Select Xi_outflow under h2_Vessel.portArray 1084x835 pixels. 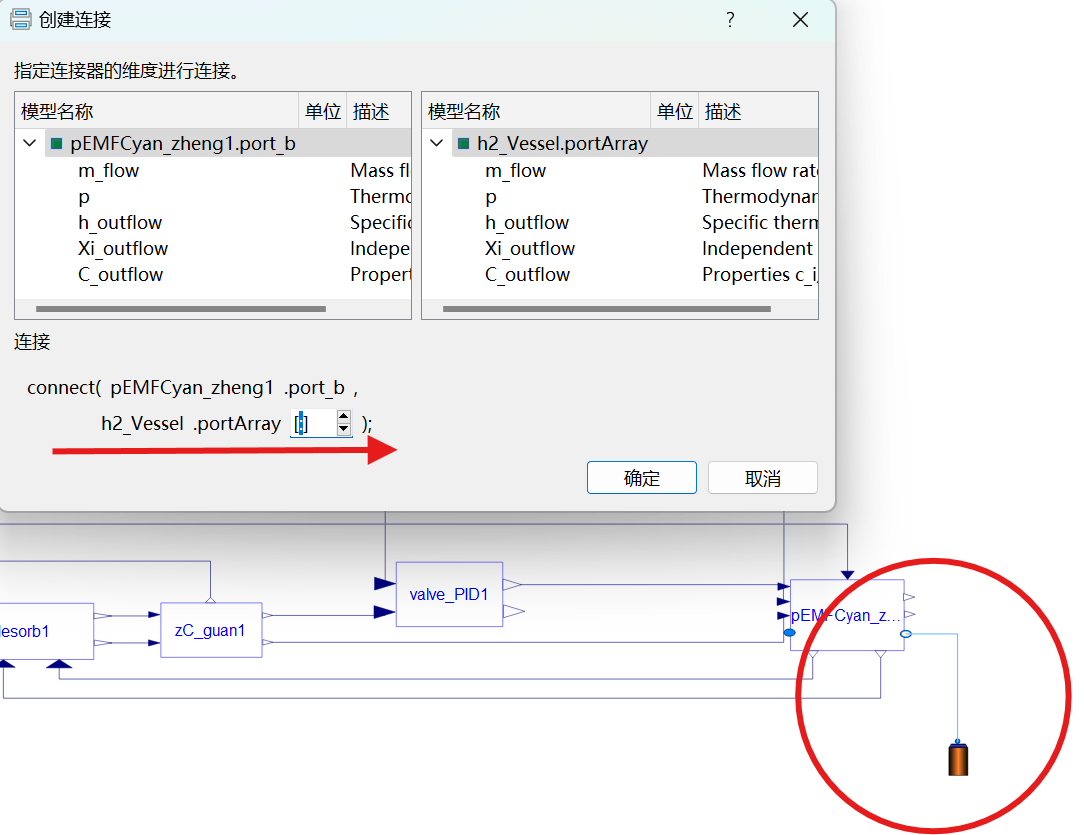(x=530, y=248)
